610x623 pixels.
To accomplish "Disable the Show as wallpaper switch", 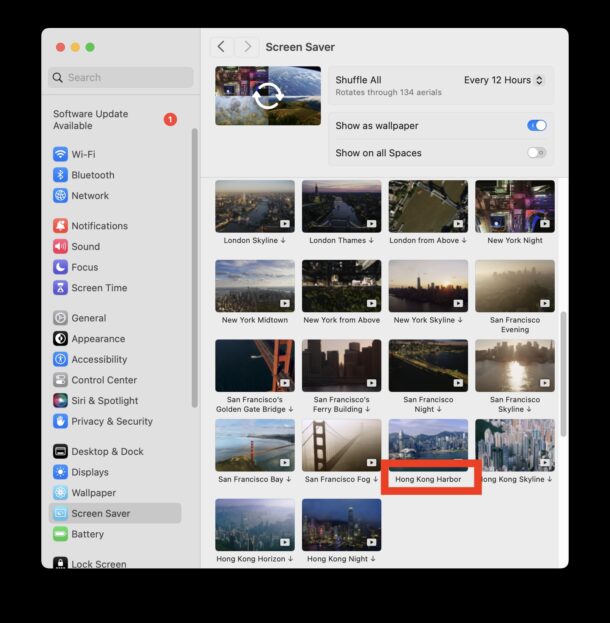I will pos(537,126).
